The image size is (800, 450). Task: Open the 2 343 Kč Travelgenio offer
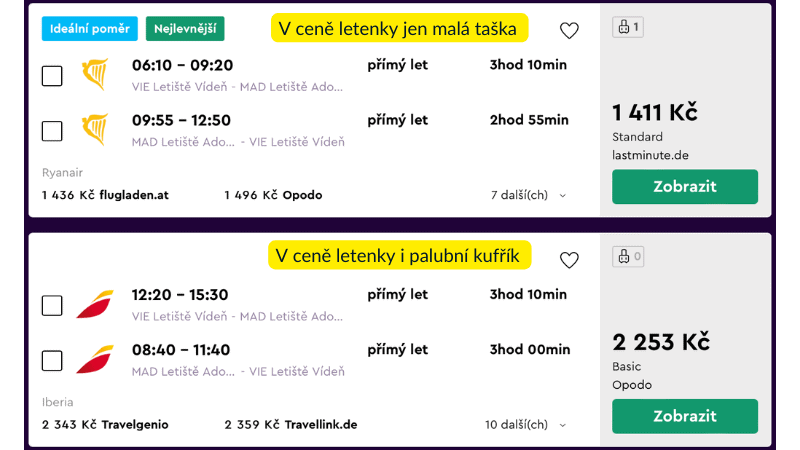coord(105,425)
